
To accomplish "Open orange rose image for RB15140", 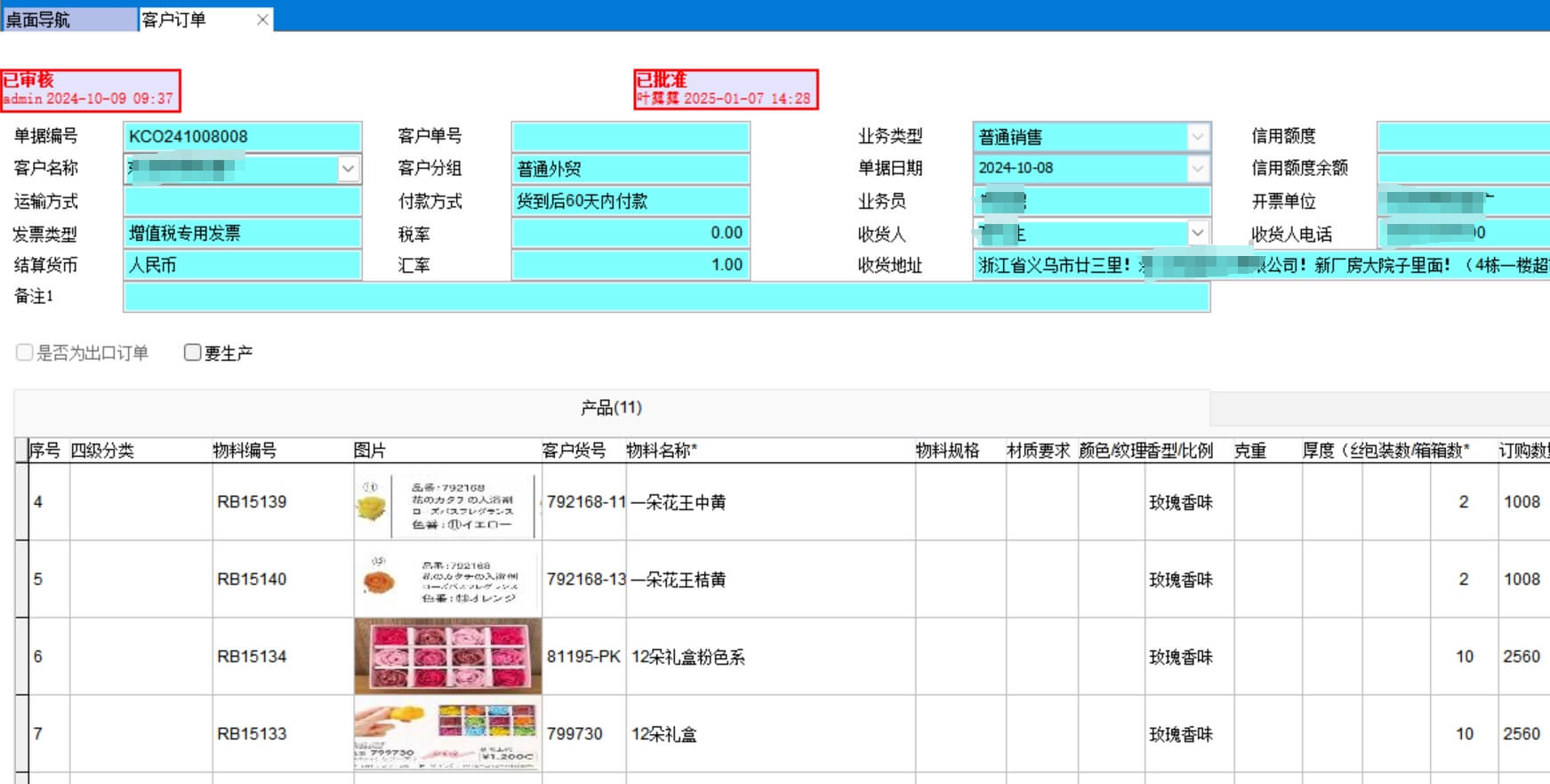I will coord(447,580).
